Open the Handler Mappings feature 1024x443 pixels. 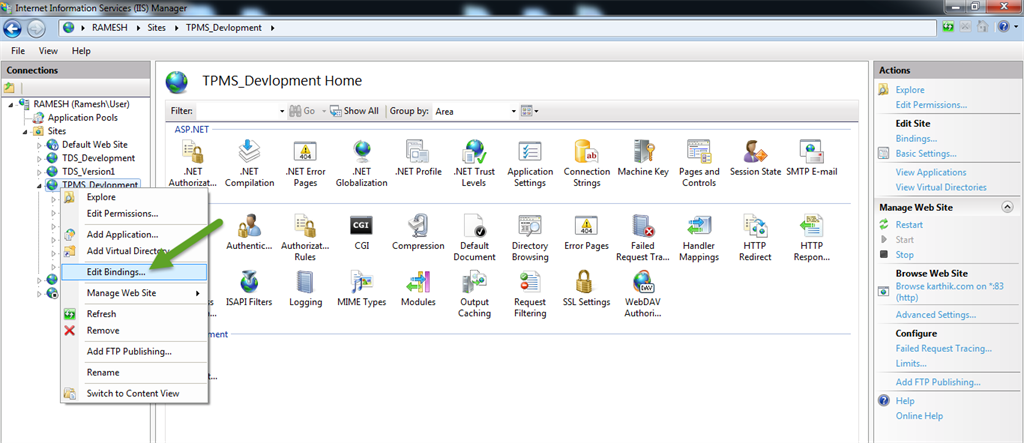click(699, 238)
